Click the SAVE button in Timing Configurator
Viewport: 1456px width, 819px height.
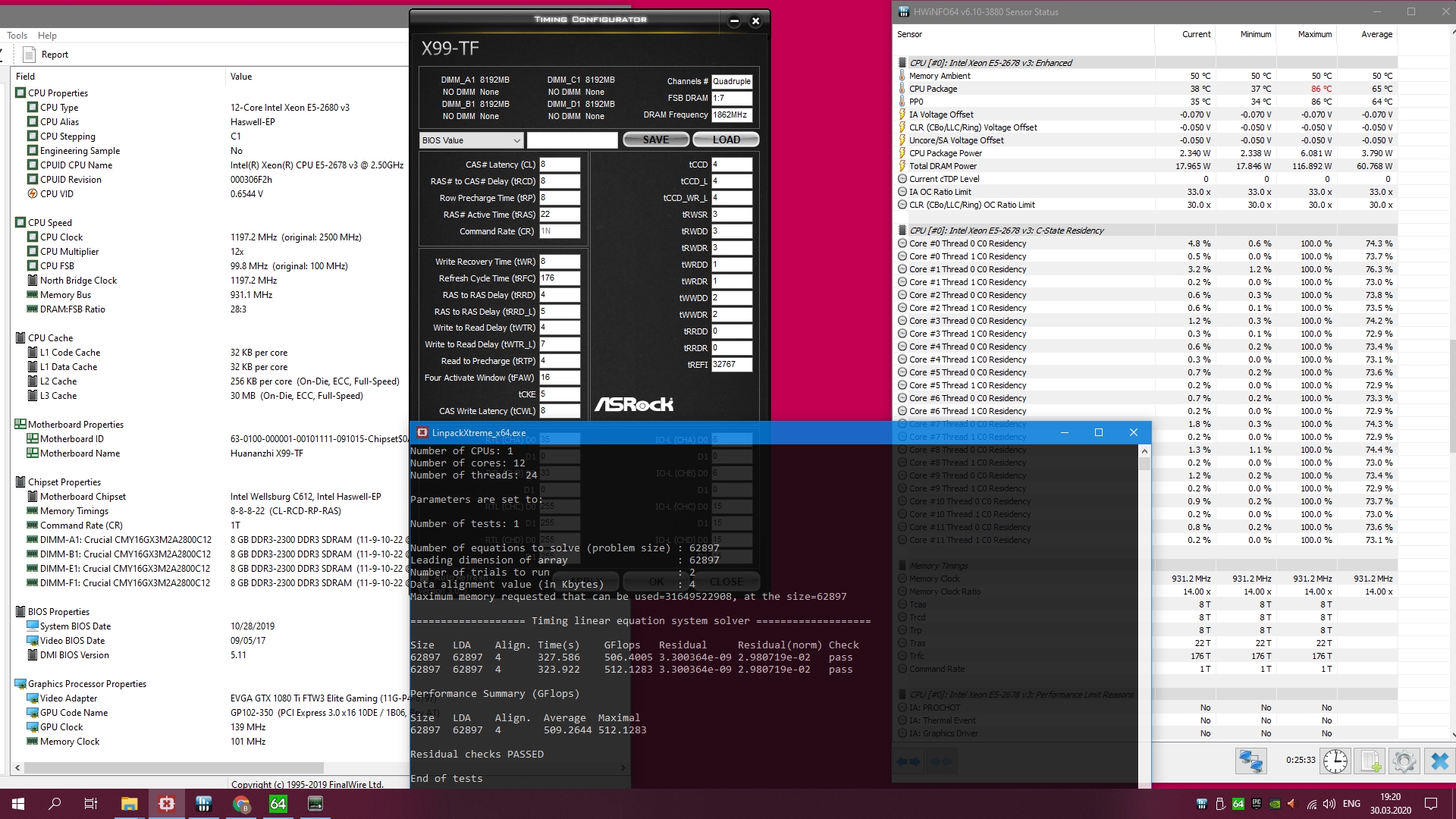[x=655, y=140]
